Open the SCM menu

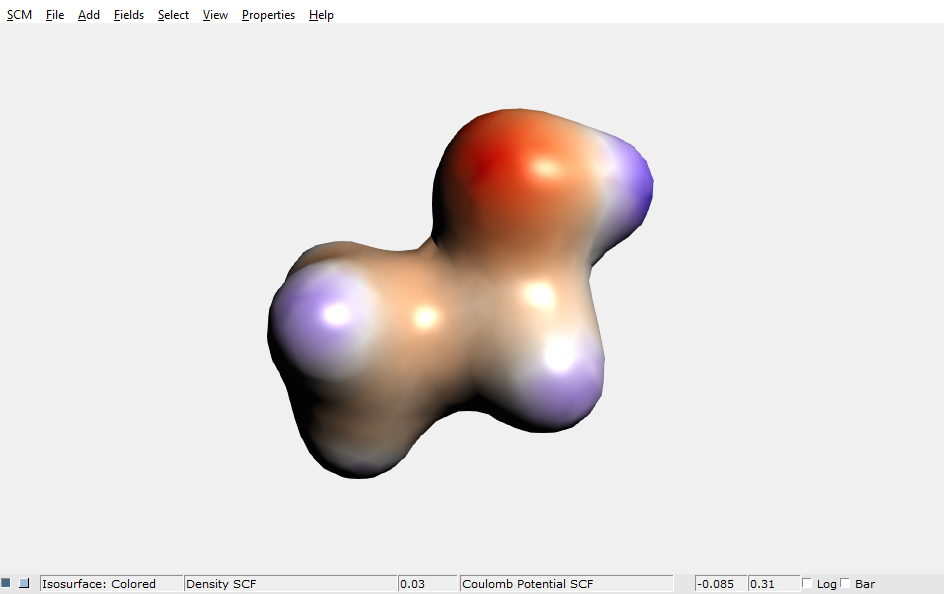19,14
